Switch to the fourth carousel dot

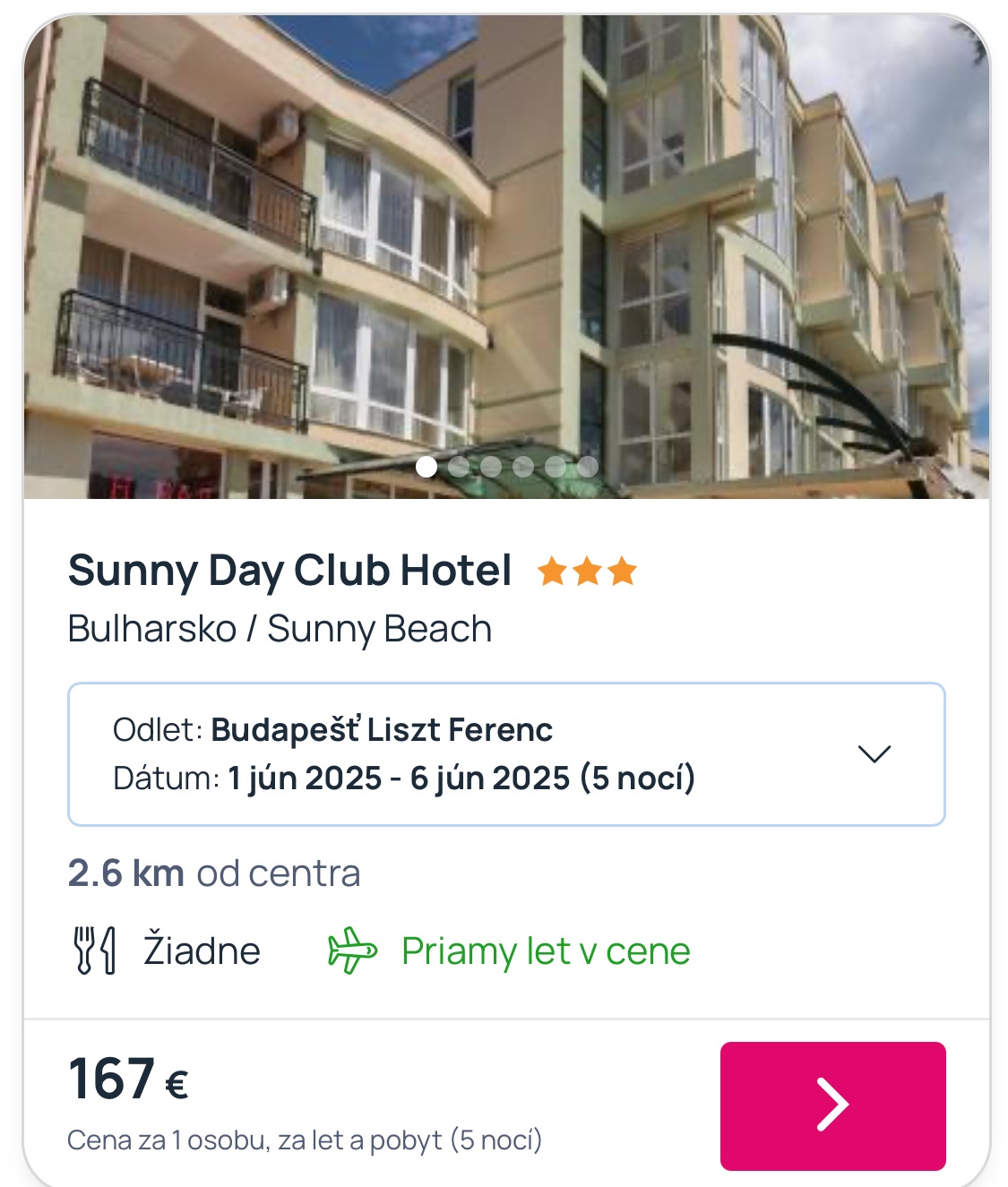[x=523, y=467]
